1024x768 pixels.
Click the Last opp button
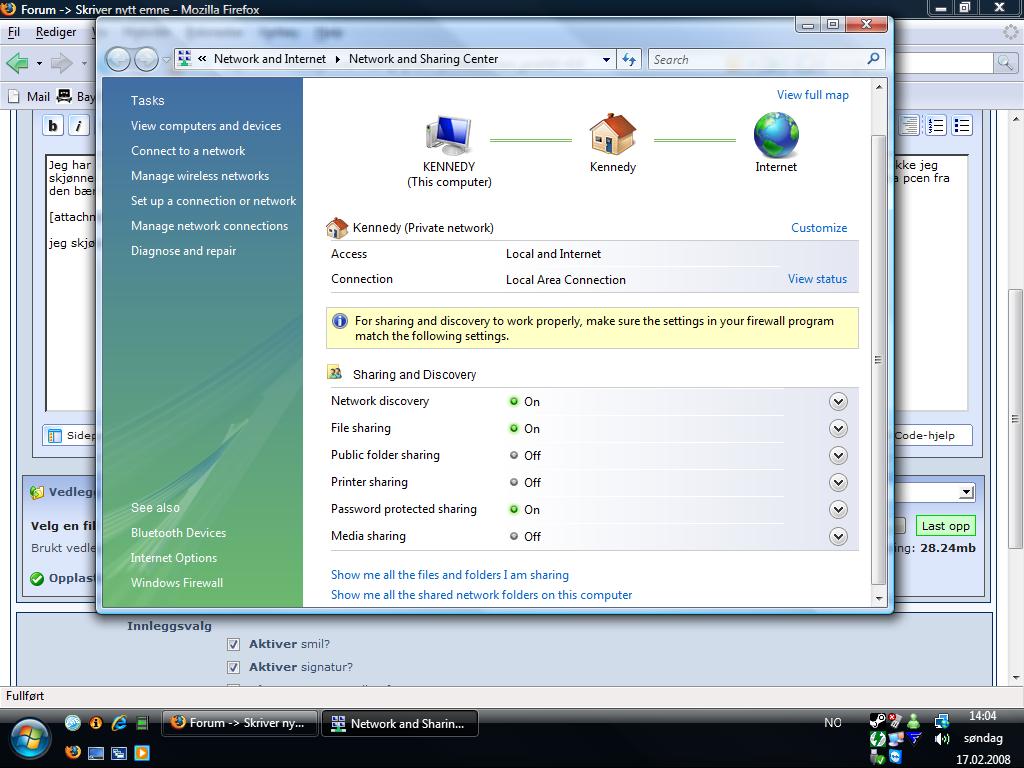(945, 526)
